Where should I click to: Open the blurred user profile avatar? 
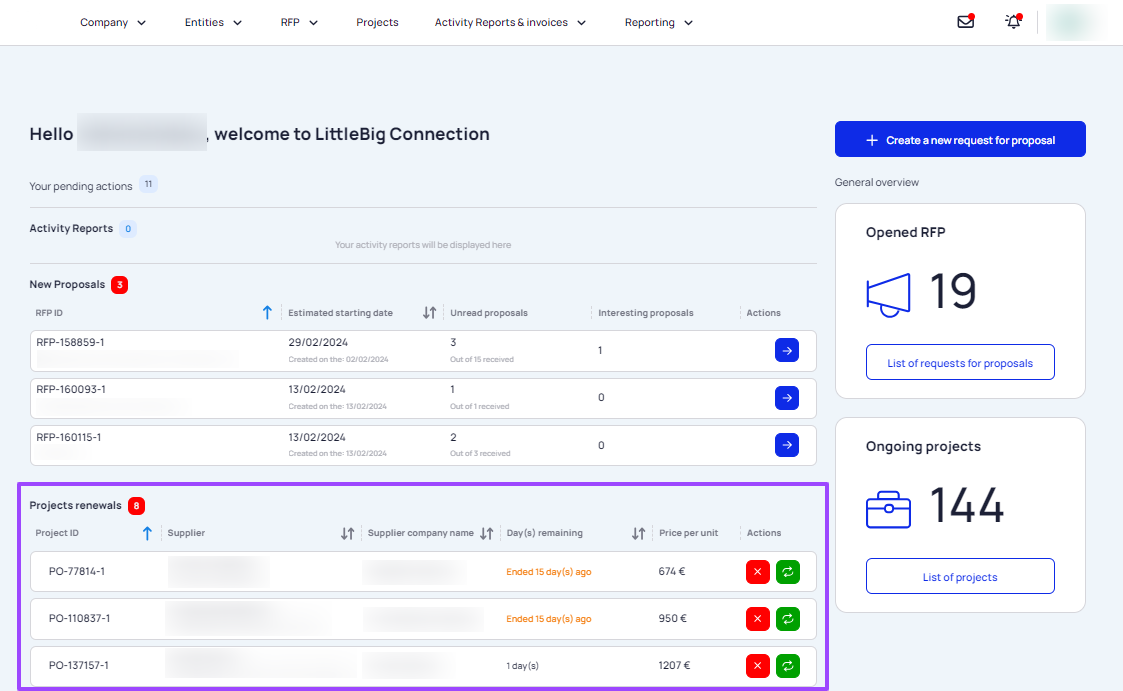point(1073,22)
